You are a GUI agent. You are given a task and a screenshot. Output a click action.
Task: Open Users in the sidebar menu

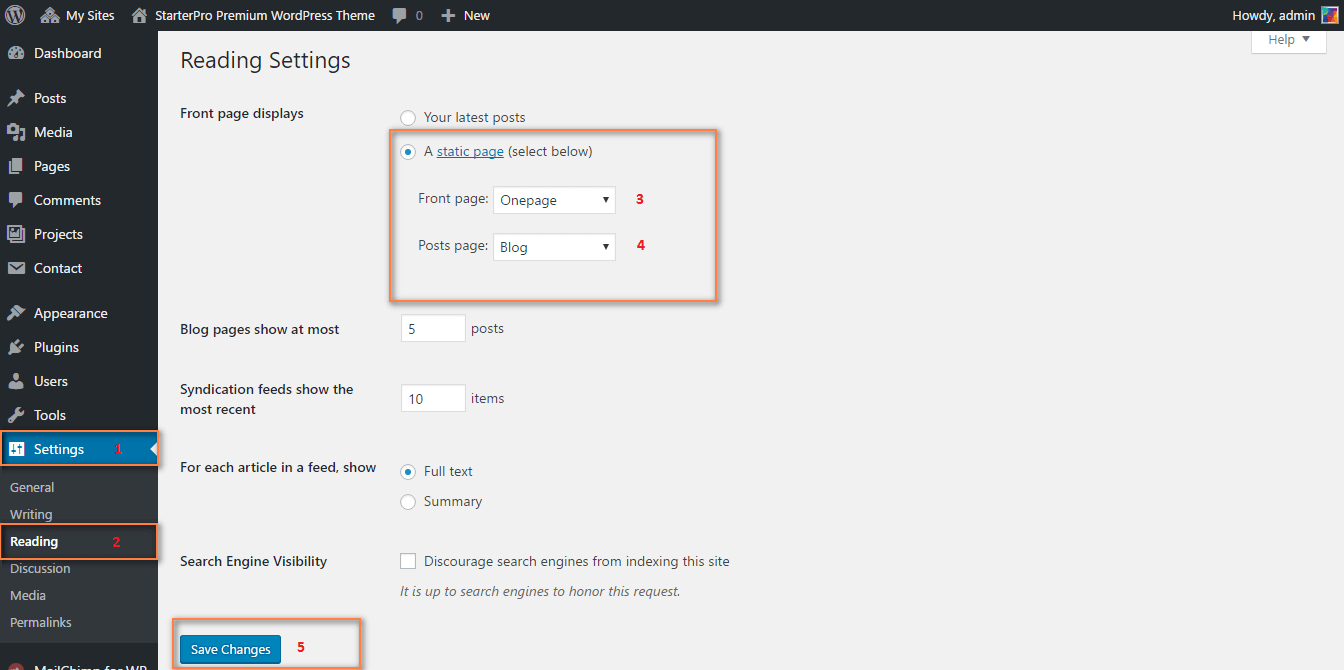tap(51, 381)
